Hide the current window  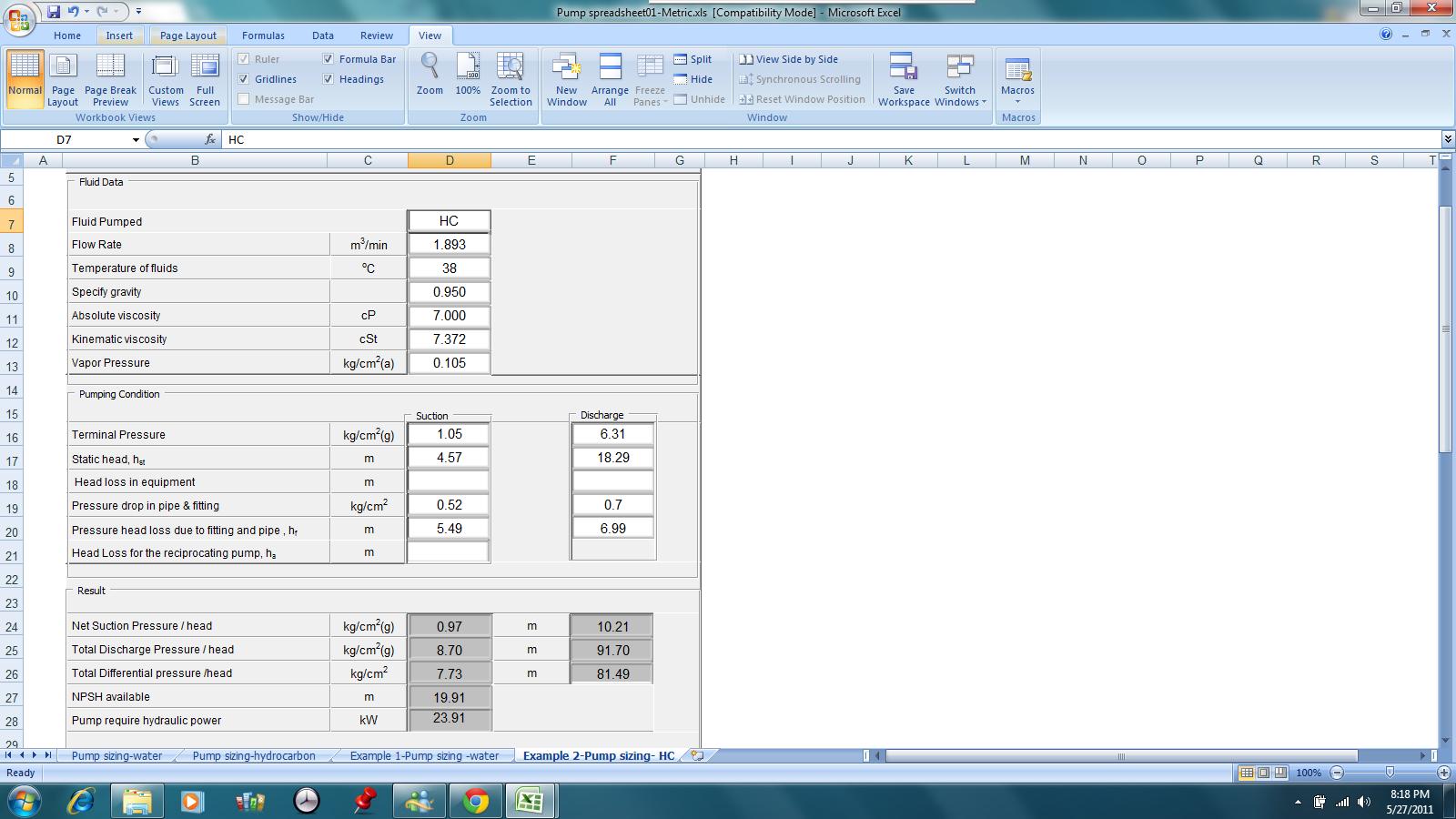click(x=693, y=79)
